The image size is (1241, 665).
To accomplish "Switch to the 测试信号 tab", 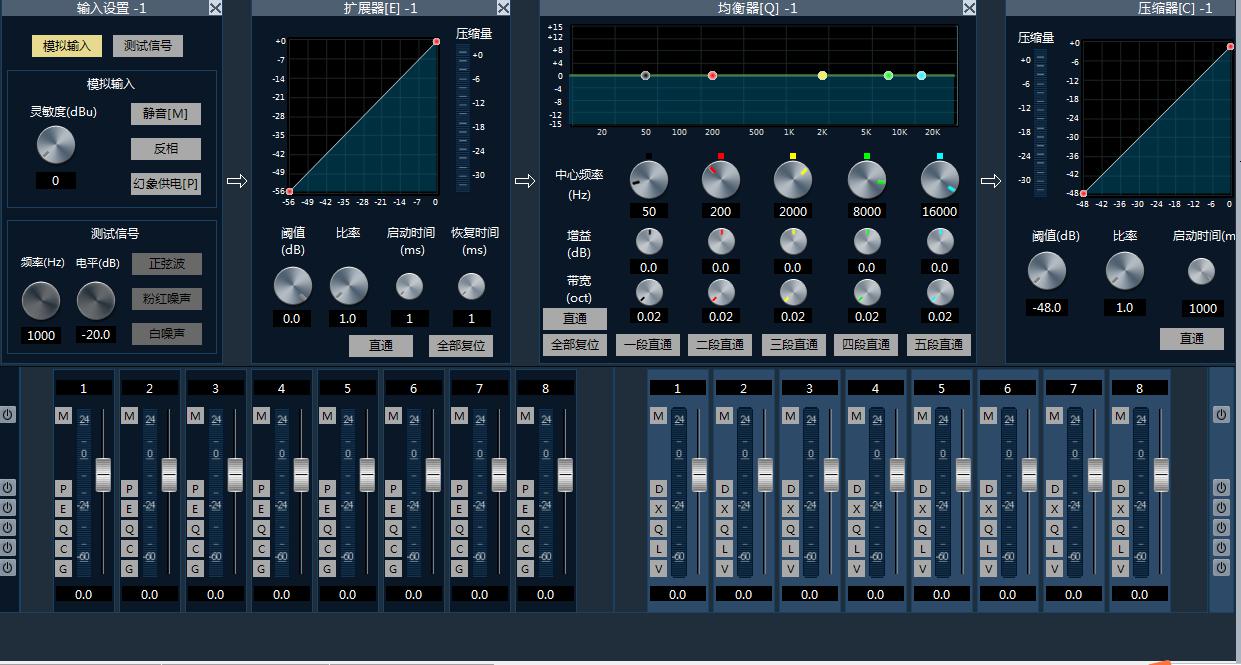I will [x=147, y=46].
